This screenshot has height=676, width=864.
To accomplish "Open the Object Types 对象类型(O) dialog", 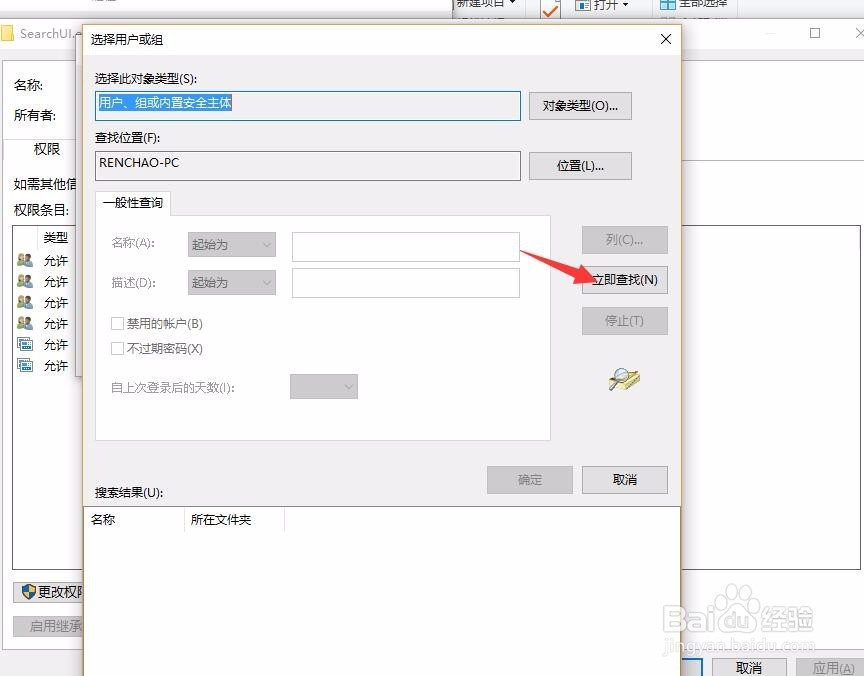I will [x=580, y=105].
